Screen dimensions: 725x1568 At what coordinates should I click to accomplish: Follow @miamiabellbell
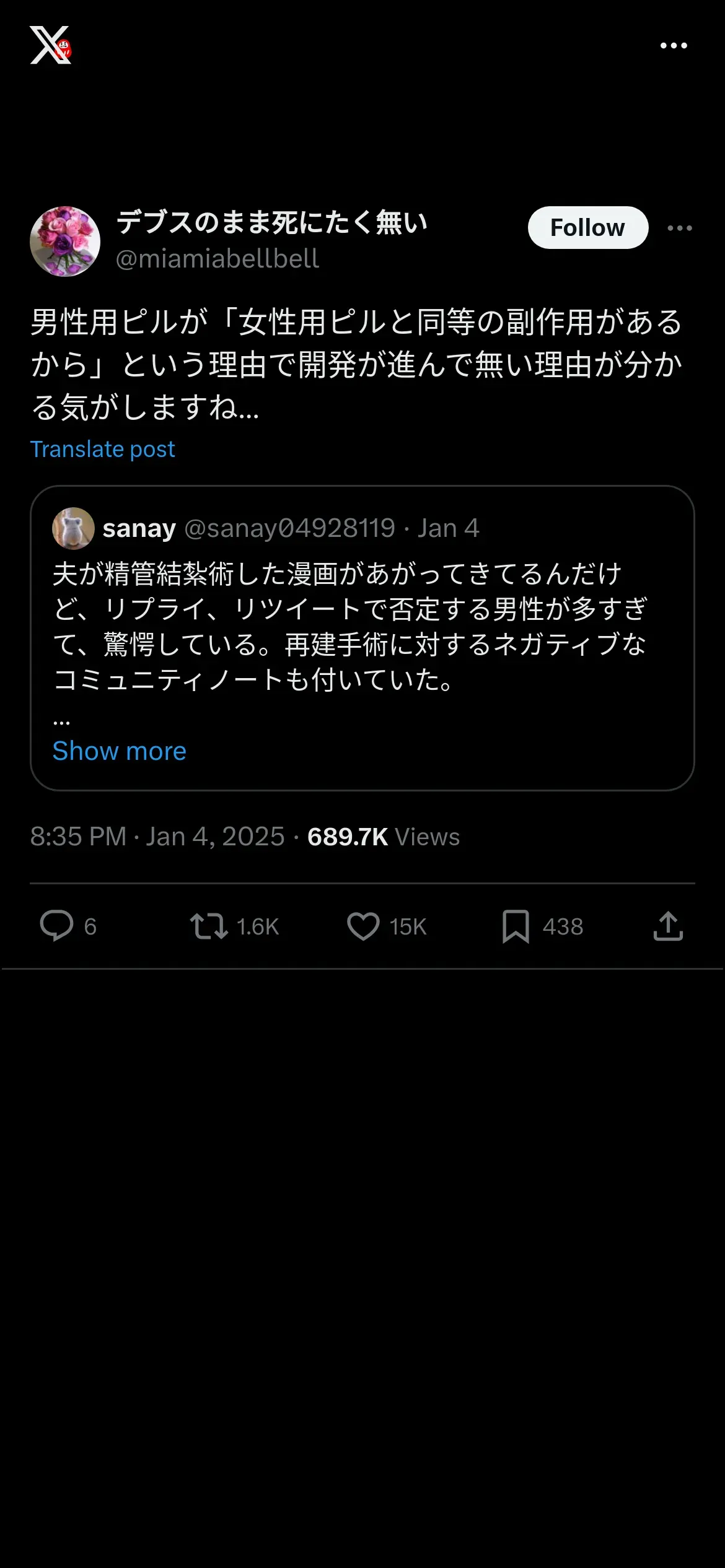point(588,228)
